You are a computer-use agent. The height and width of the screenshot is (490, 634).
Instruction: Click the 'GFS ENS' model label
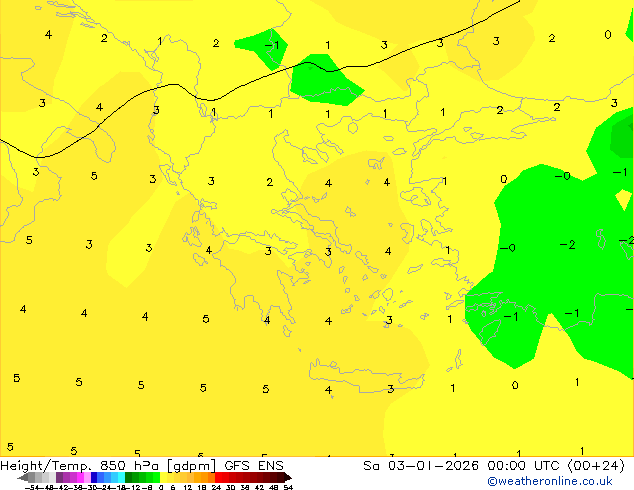254,466
